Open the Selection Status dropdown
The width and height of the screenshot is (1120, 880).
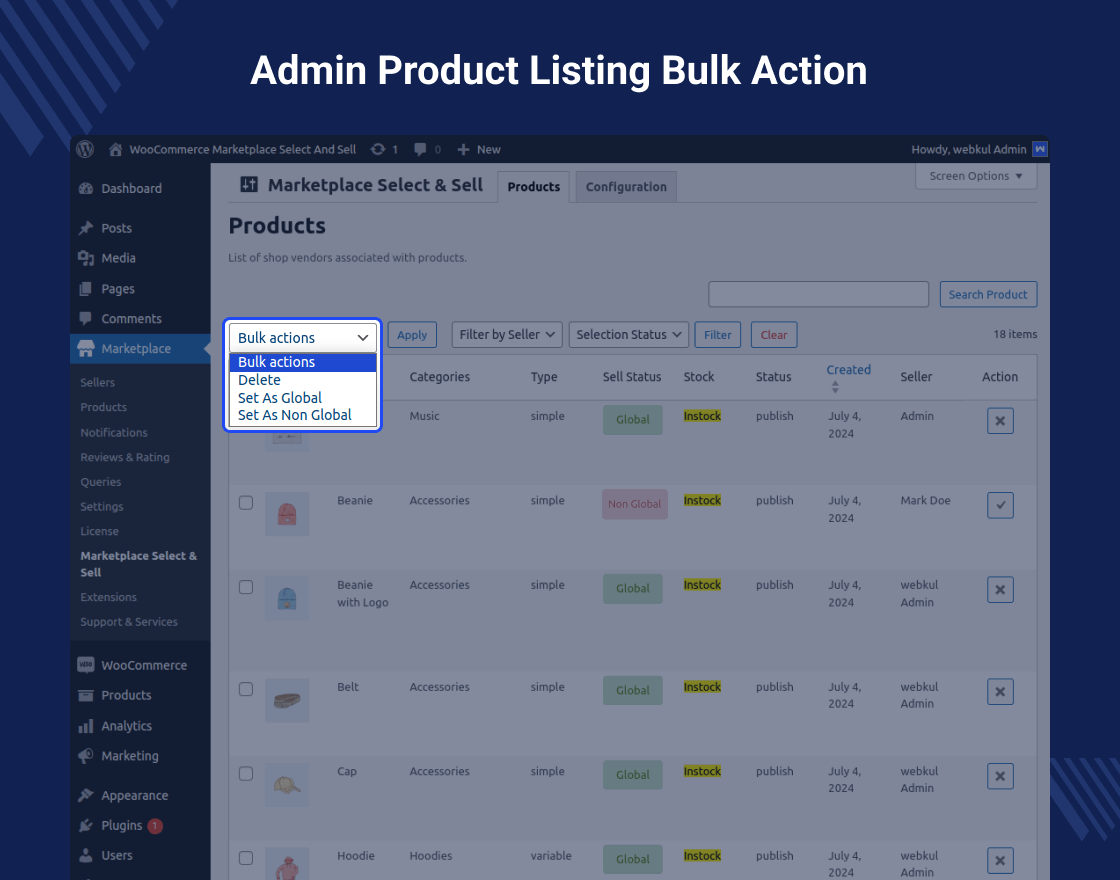pyautogui.click(x=629, y=334)
